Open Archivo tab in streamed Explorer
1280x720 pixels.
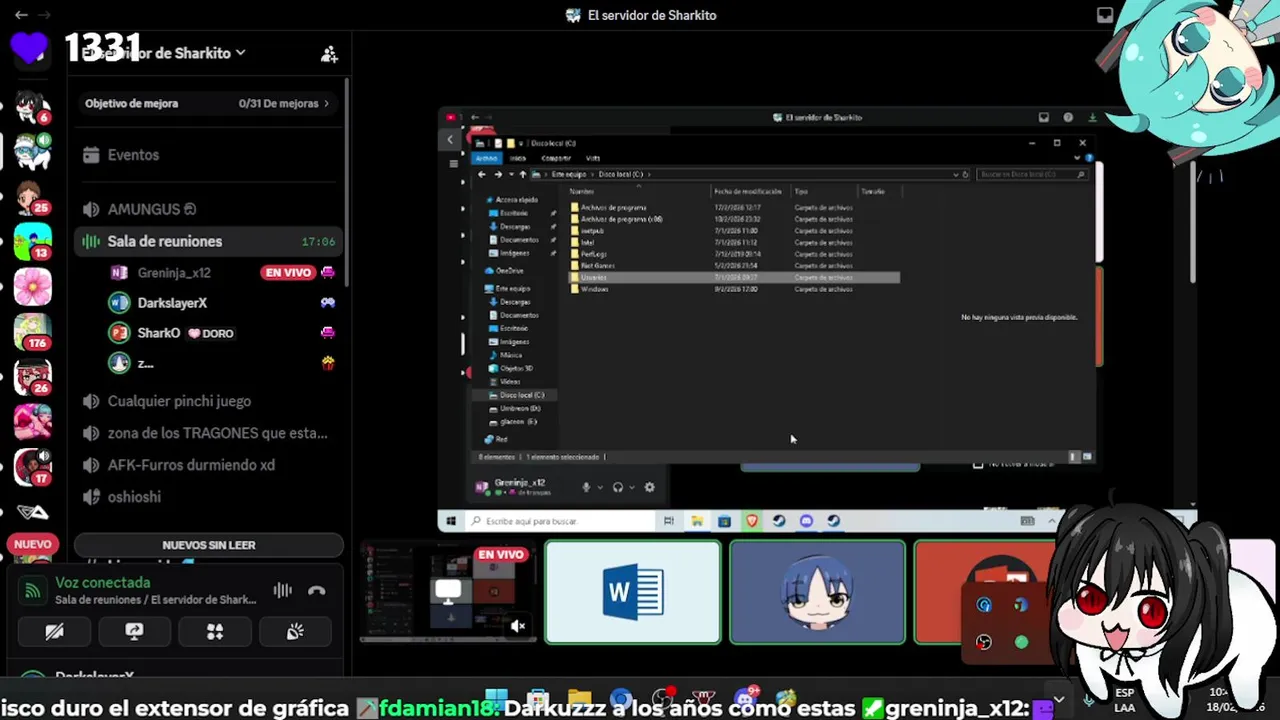(x=486, y=158)
